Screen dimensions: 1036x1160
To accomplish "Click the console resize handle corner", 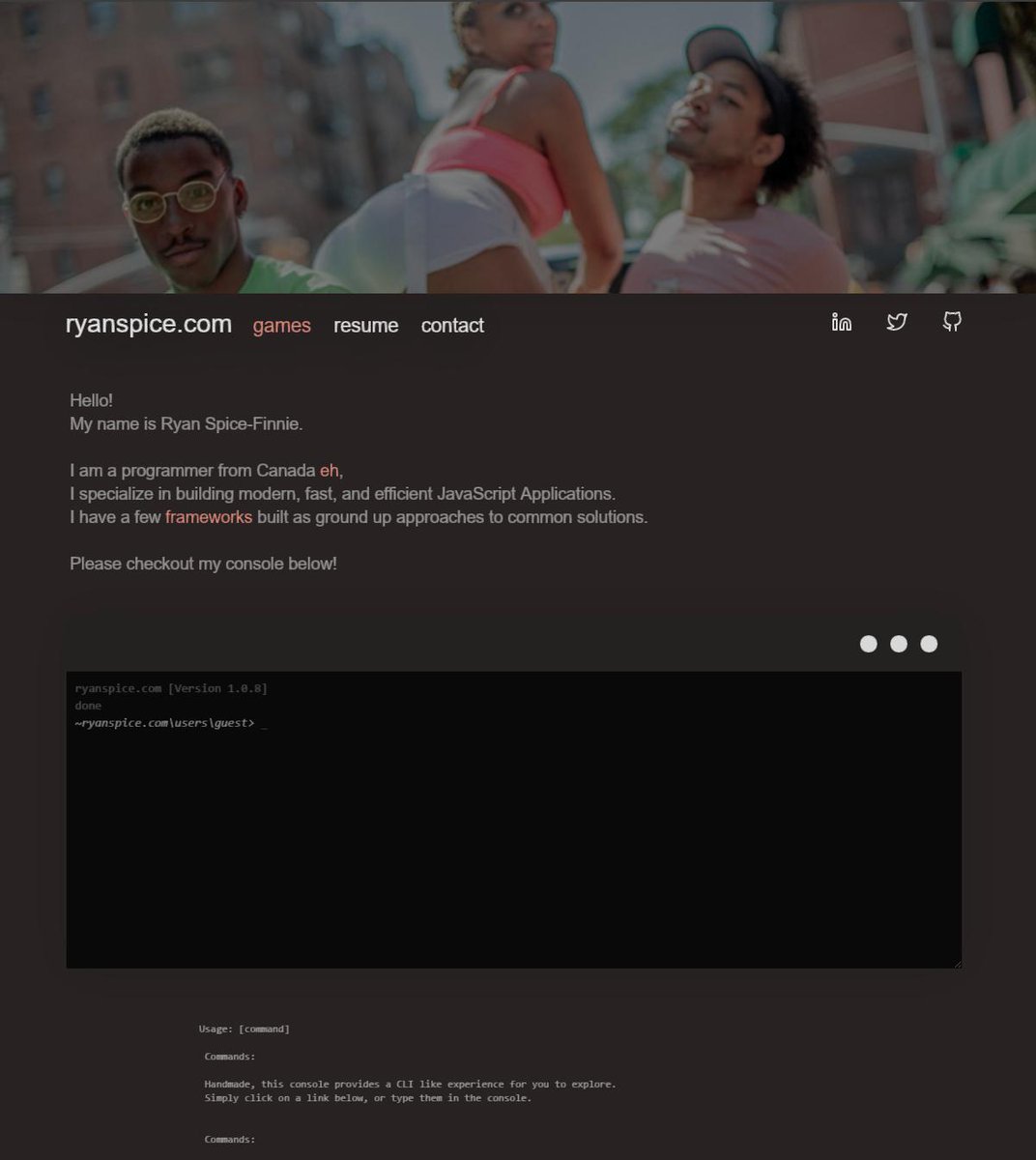I will coord(957,963).
